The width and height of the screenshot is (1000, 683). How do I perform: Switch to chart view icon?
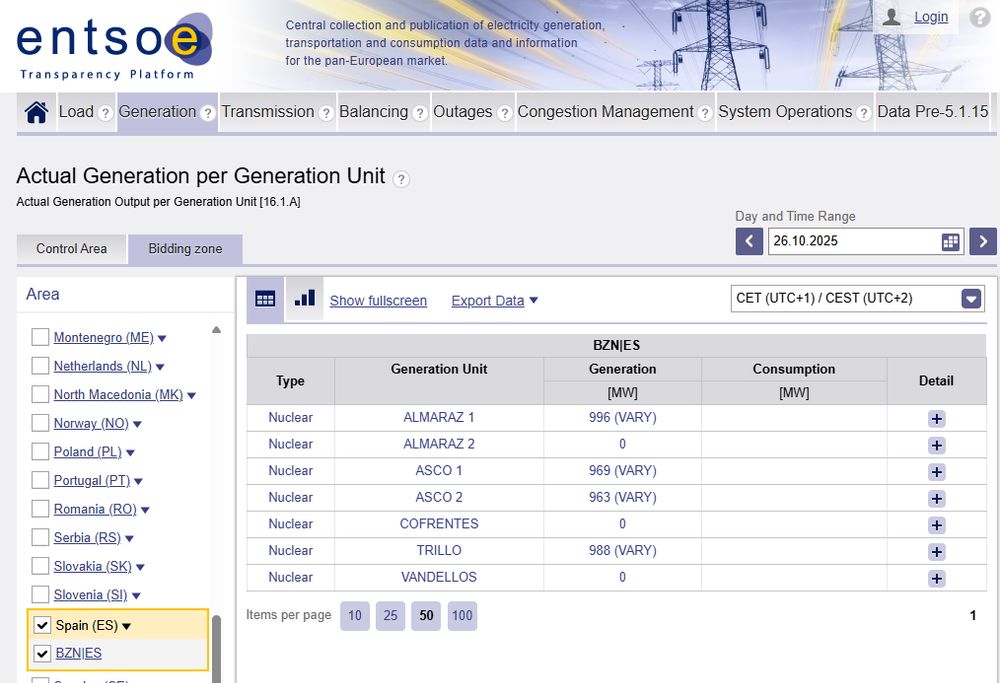click(x=305, y=299)
